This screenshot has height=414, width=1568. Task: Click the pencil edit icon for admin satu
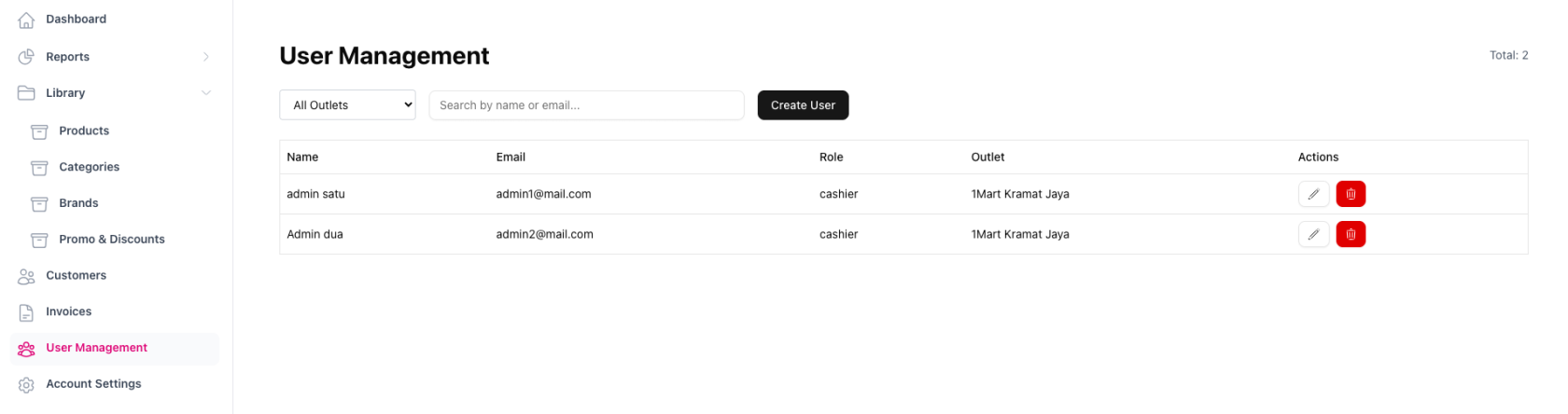click(x=1313, y=194)
